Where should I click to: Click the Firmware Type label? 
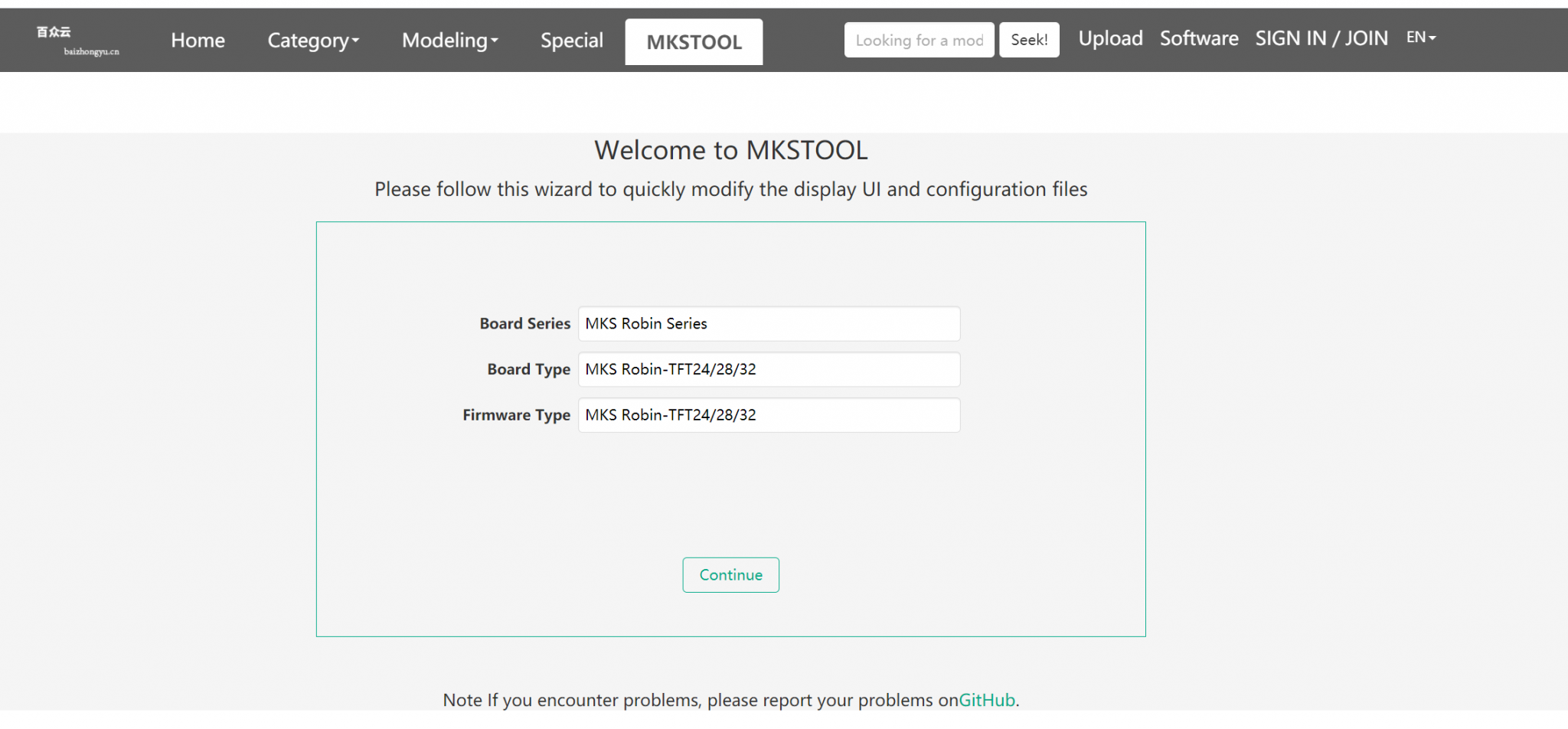517,415
